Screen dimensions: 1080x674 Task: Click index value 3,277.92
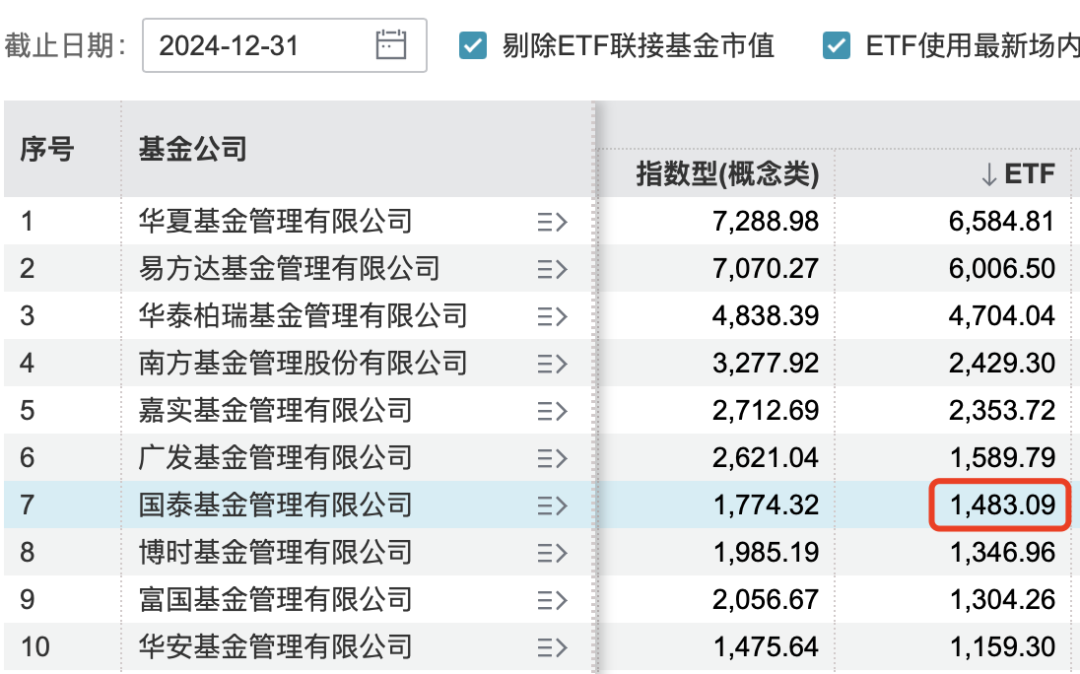point(765,363)
